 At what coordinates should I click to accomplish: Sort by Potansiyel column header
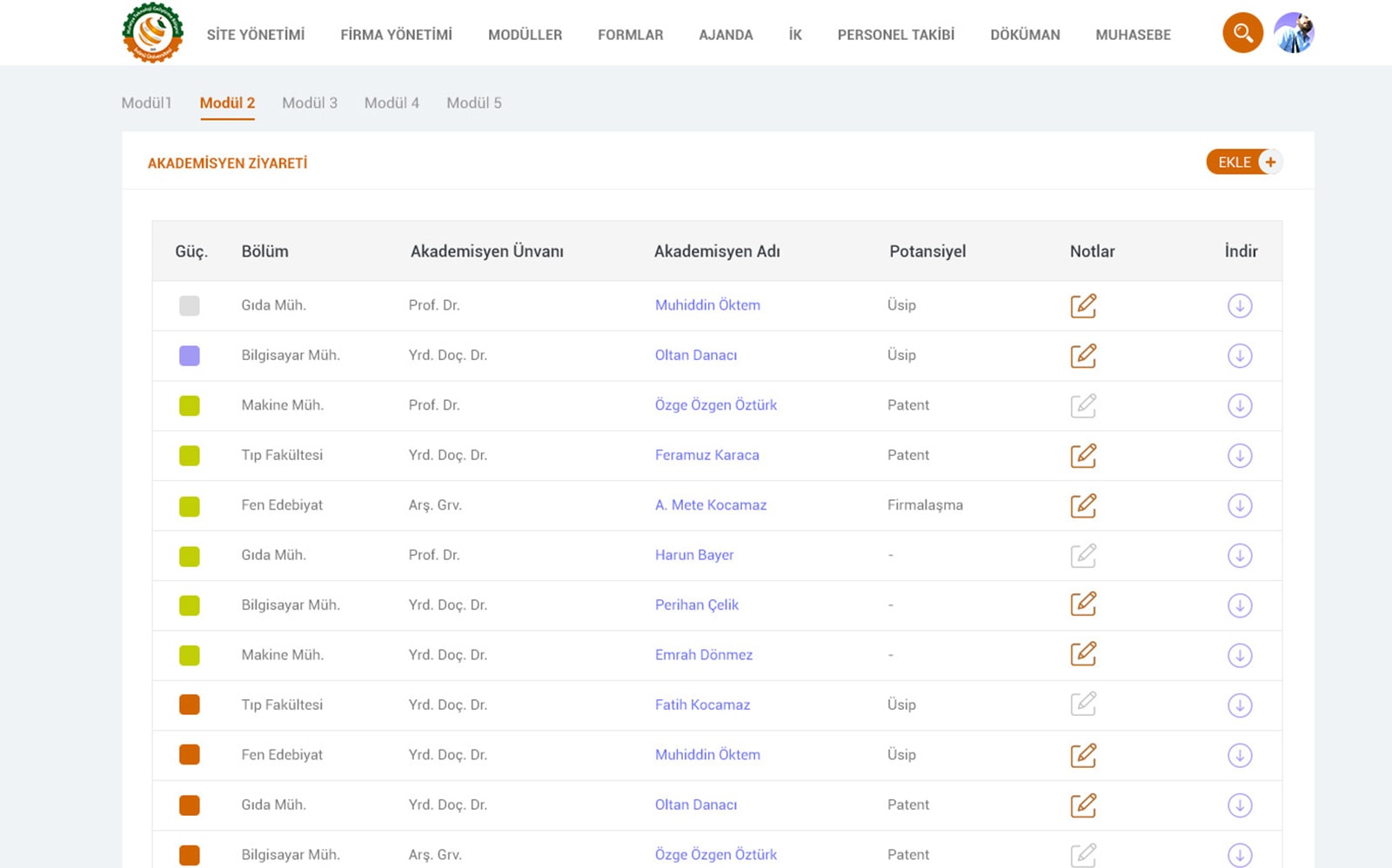[927, 251]
